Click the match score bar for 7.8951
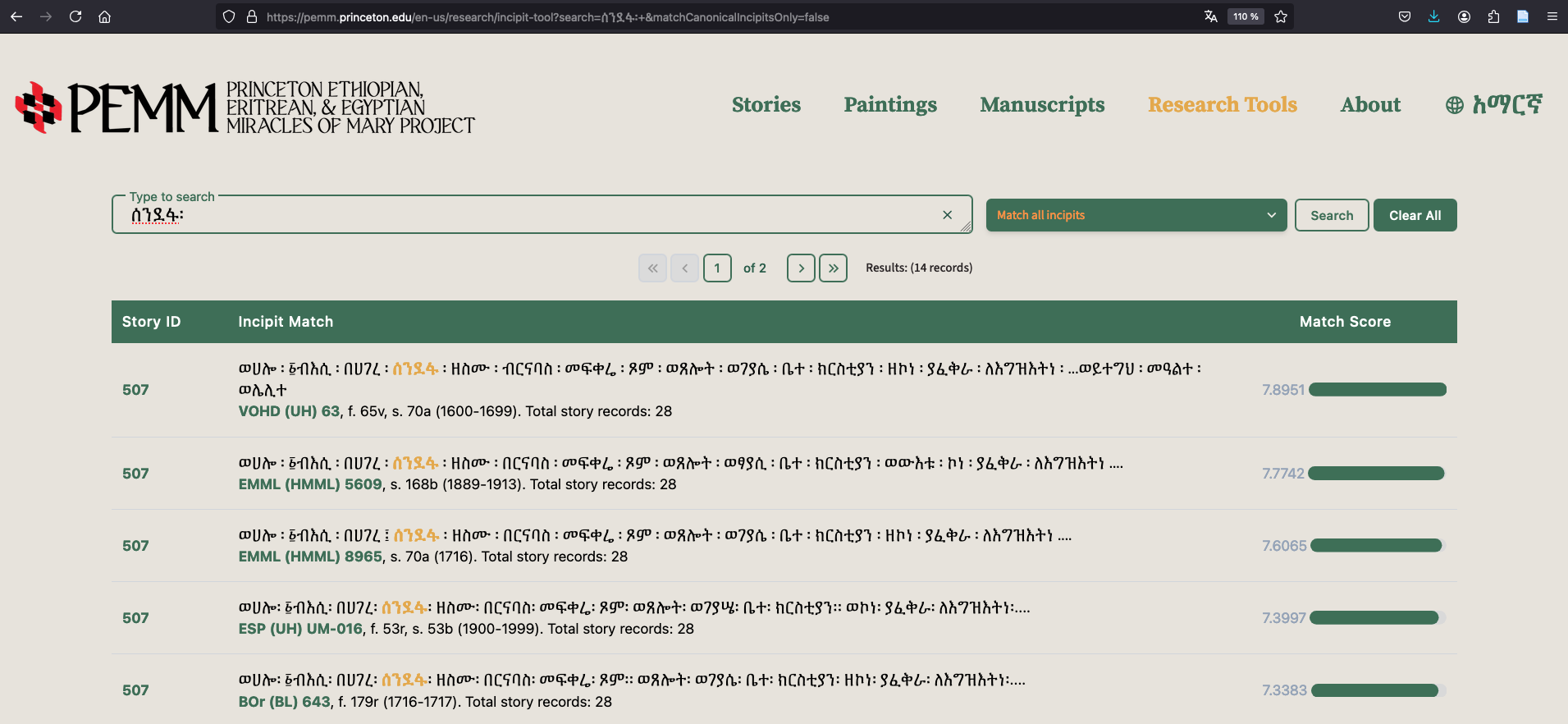 point(1377,390)
